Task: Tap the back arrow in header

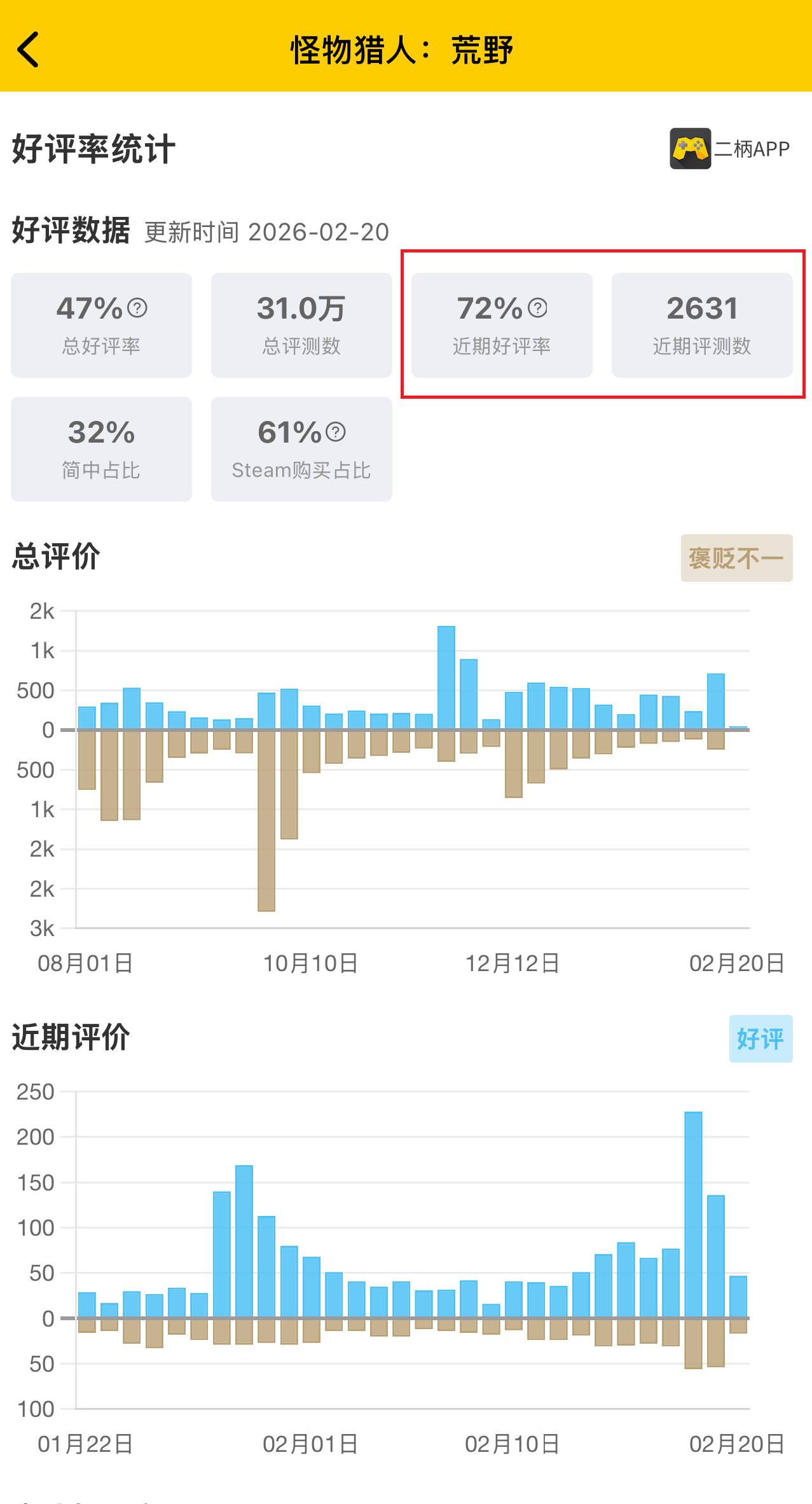Action: [29, 50]
